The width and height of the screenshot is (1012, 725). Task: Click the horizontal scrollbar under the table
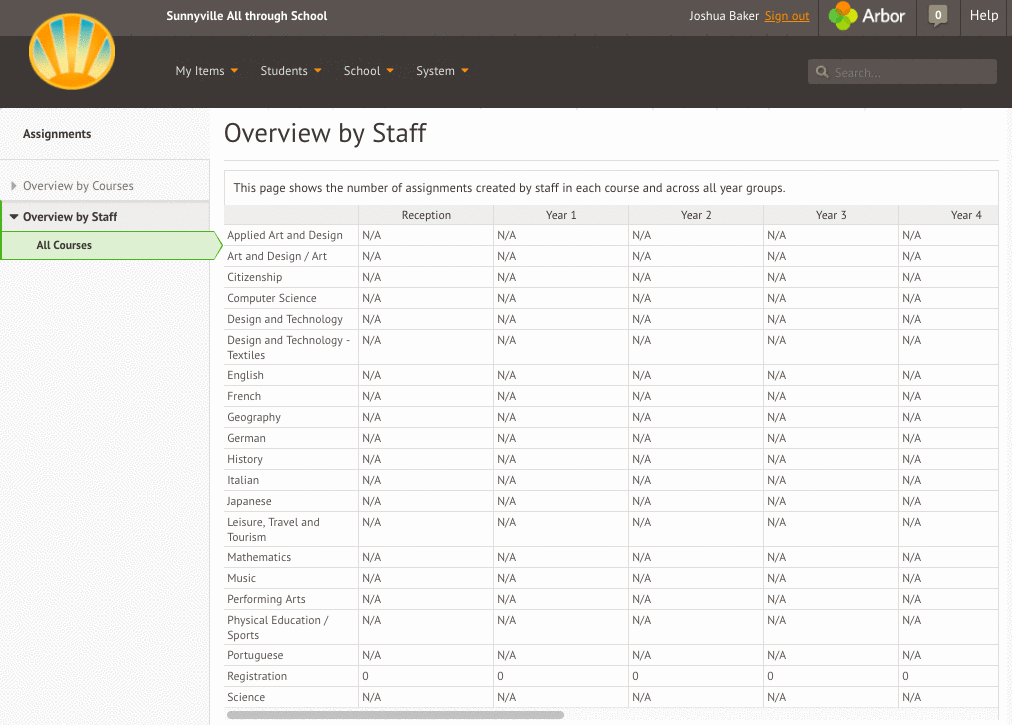[x=396, y=715]
